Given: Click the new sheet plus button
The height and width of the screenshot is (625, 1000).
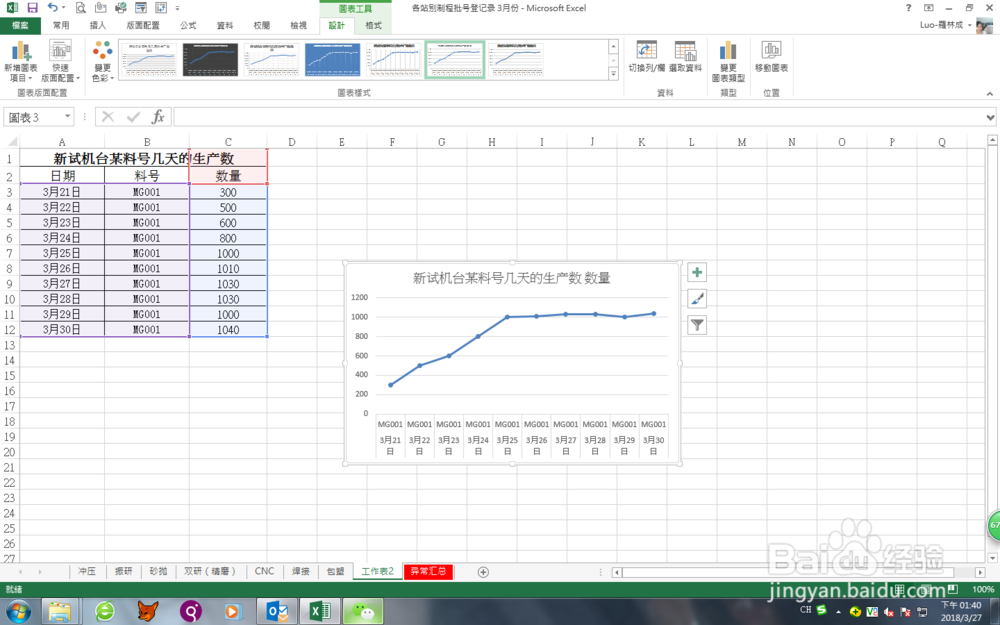Looking at the screenshot, I should (x=483, y=572).
